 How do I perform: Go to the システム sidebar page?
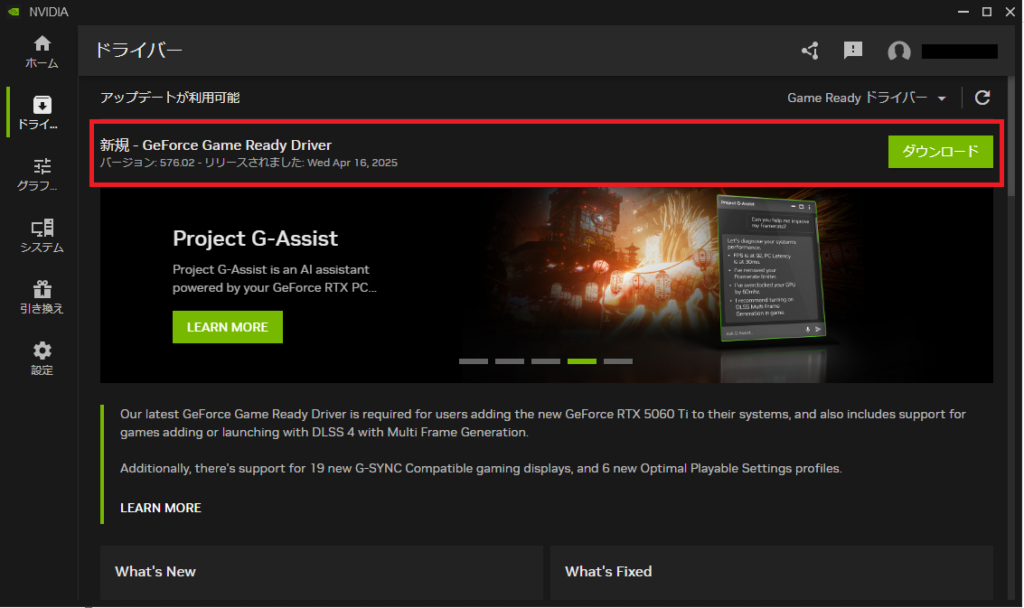[42, 236]
